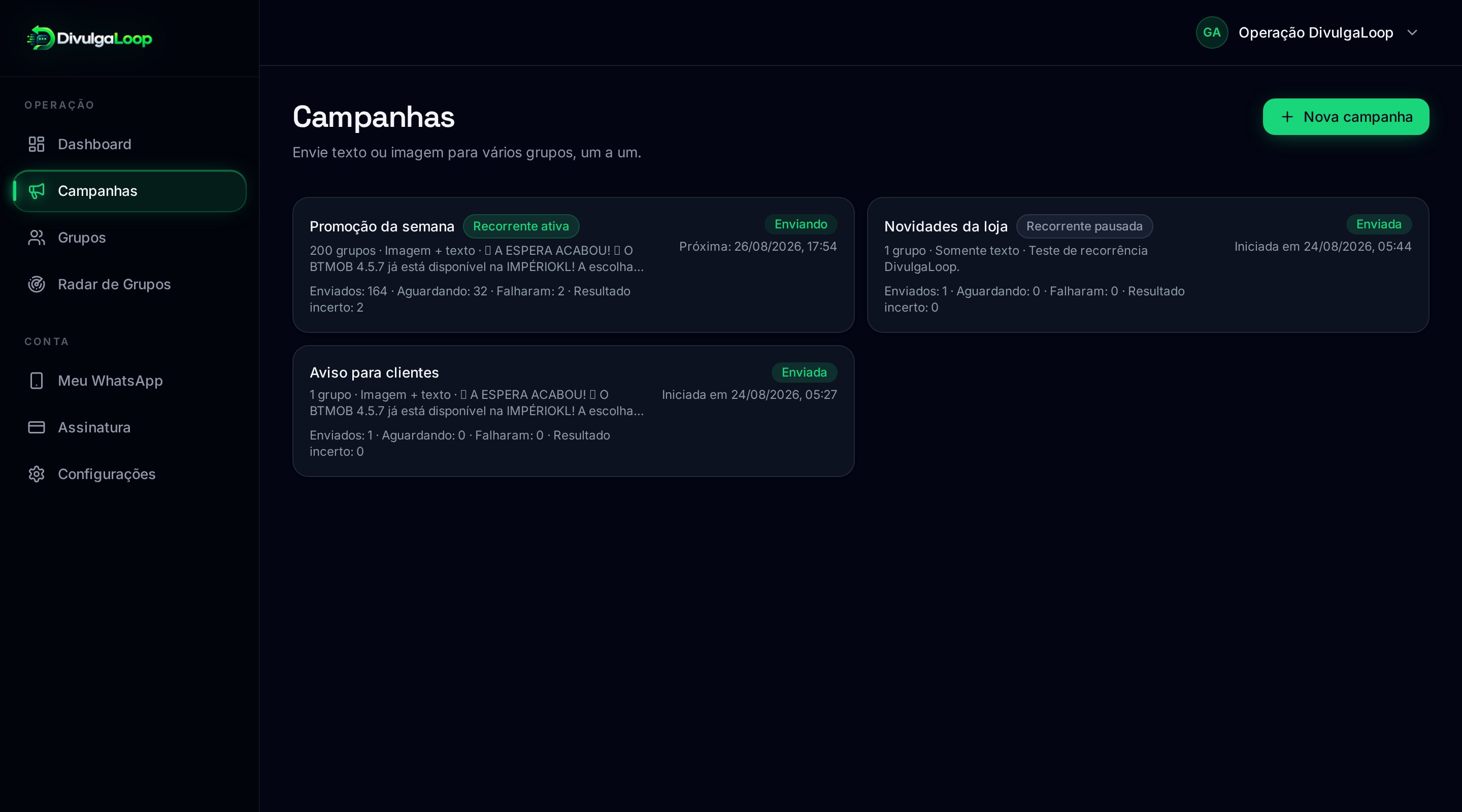The image size is (1462, 812).
Task: Go to the Assinatura page
Action: click(x=129, y=427)
